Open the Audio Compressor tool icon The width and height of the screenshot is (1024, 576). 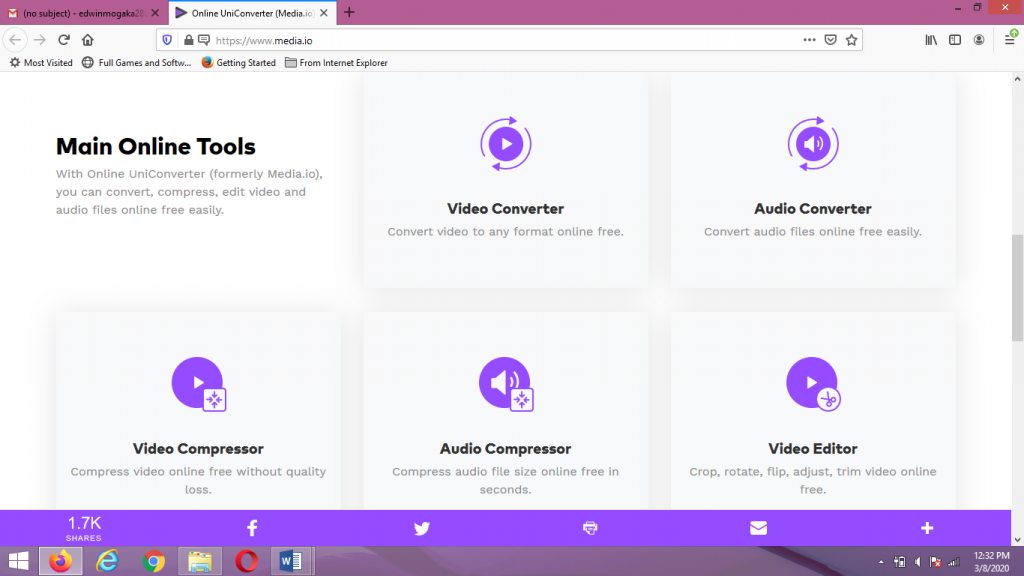tap(506, 384)
